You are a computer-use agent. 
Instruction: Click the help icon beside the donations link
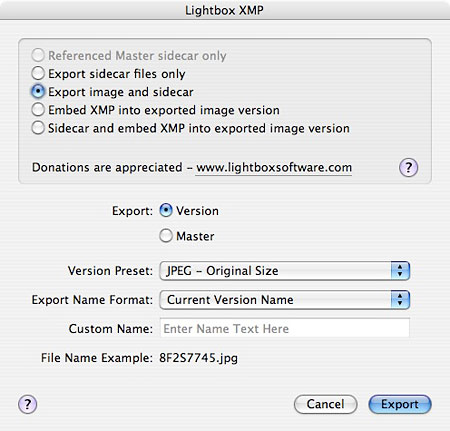point(408,167)
